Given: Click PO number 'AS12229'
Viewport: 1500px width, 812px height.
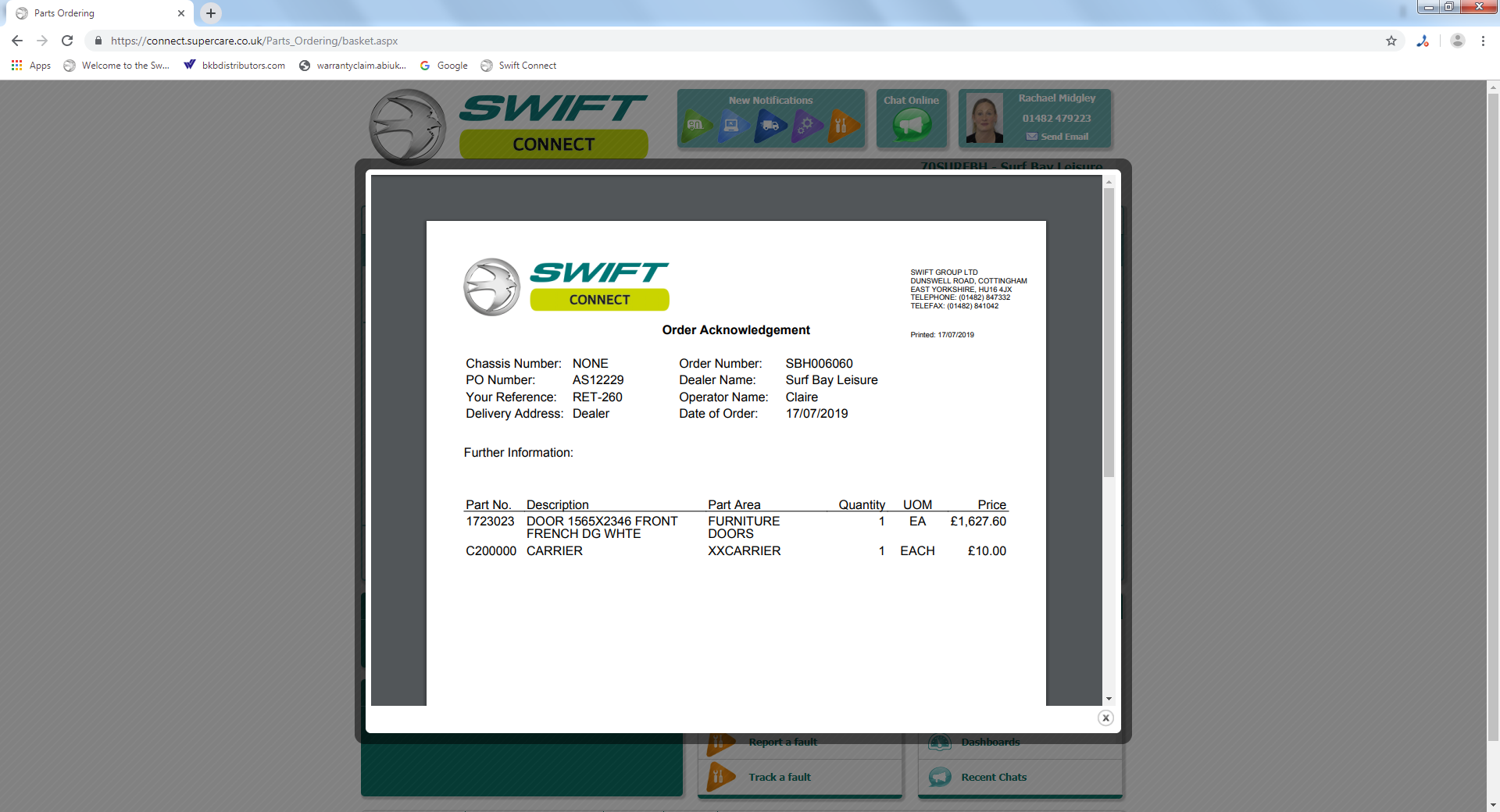Looking at the screenshot, I should [x=598, y=380].
